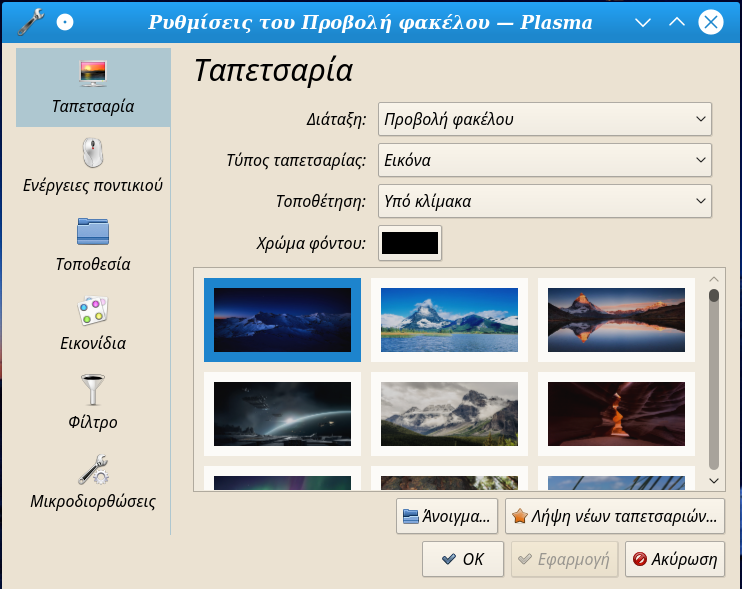Confirm with the OK button
The image size is (742, 589).
[x=463, y=559]
